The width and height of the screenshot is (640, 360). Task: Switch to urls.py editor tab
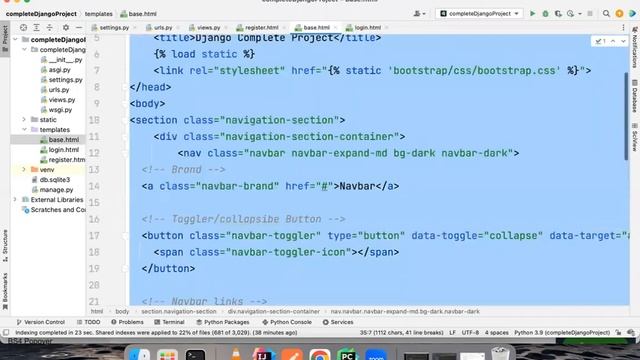(x=159, y=27)
